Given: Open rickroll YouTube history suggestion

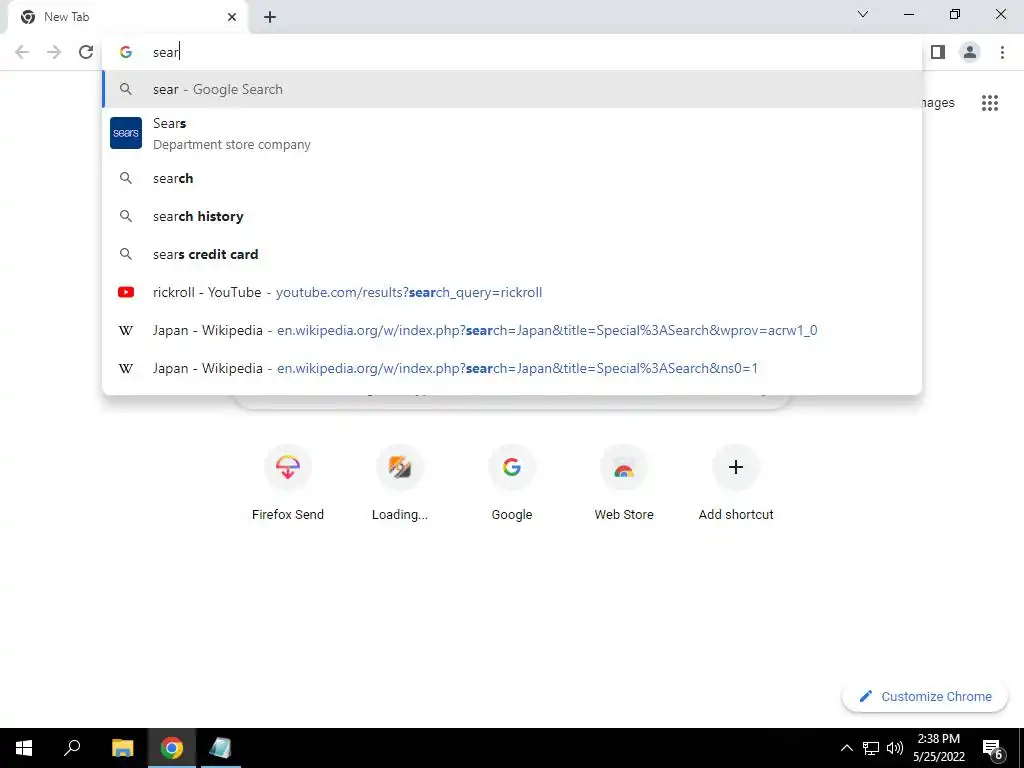Looking at the screenshot, I should tap(512, 292).
